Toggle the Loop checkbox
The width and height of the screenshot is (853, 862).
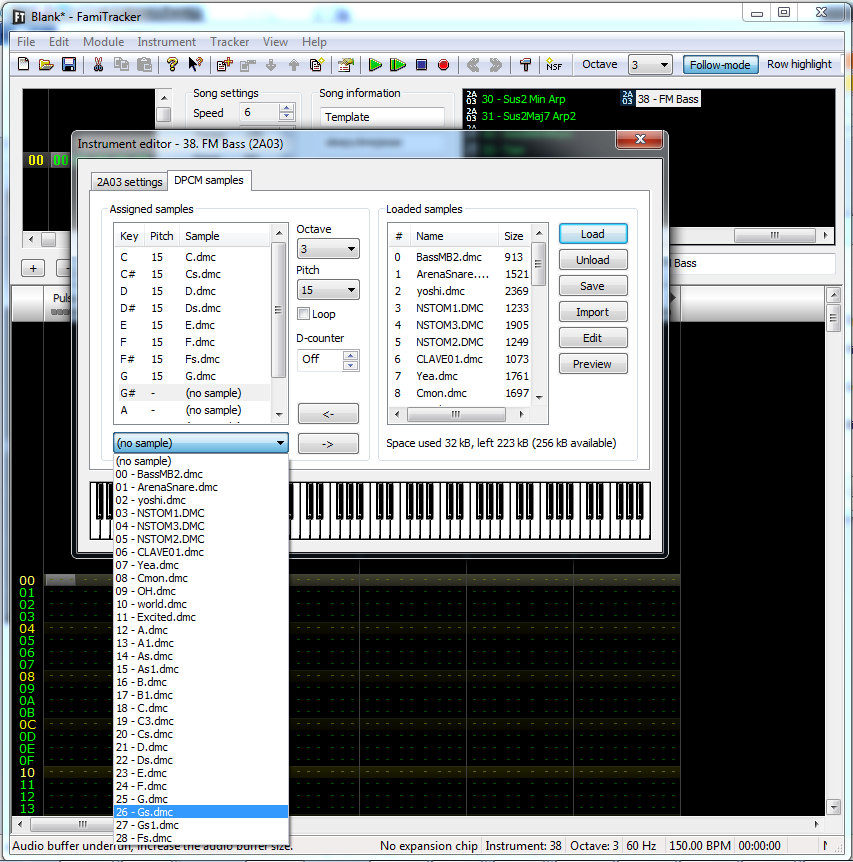[303, 314]
